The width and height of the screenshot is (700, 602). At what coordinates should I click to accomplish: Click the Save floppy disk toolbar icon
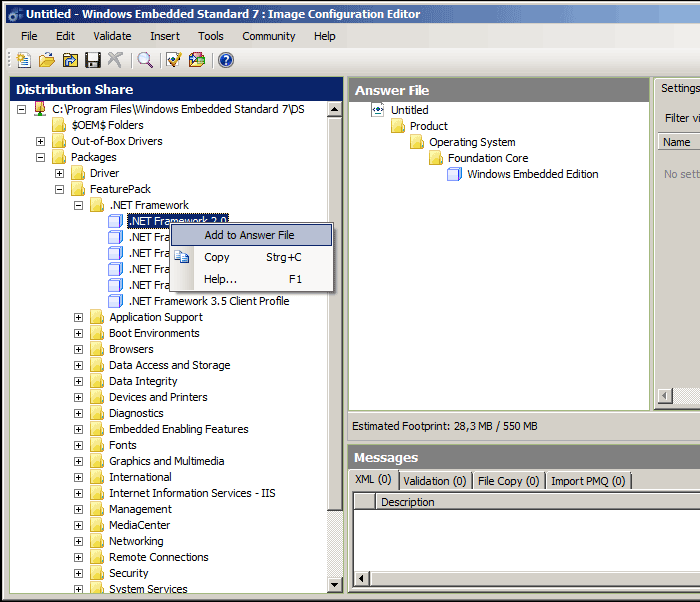[93, 60]
